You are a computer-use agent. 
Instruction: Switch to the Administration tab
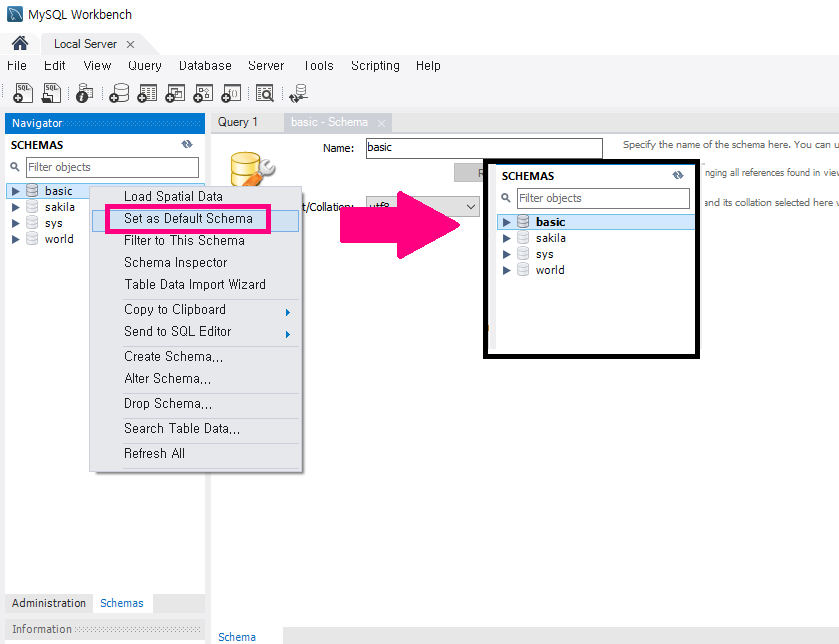pyautogui.click(x=49, y=603)
